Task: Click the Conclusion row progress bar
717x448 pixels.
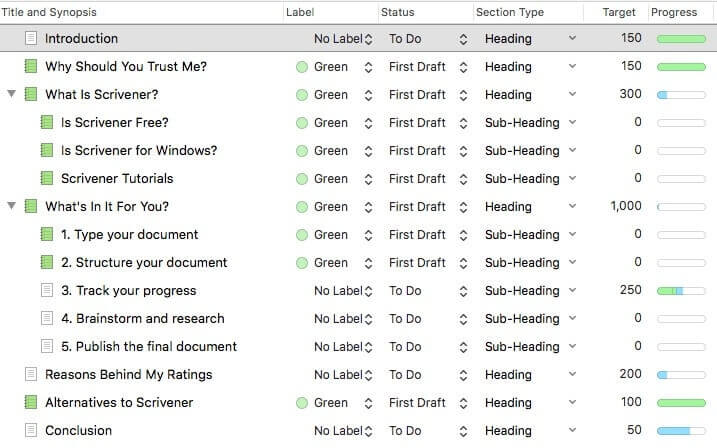Action: [681, 431]
